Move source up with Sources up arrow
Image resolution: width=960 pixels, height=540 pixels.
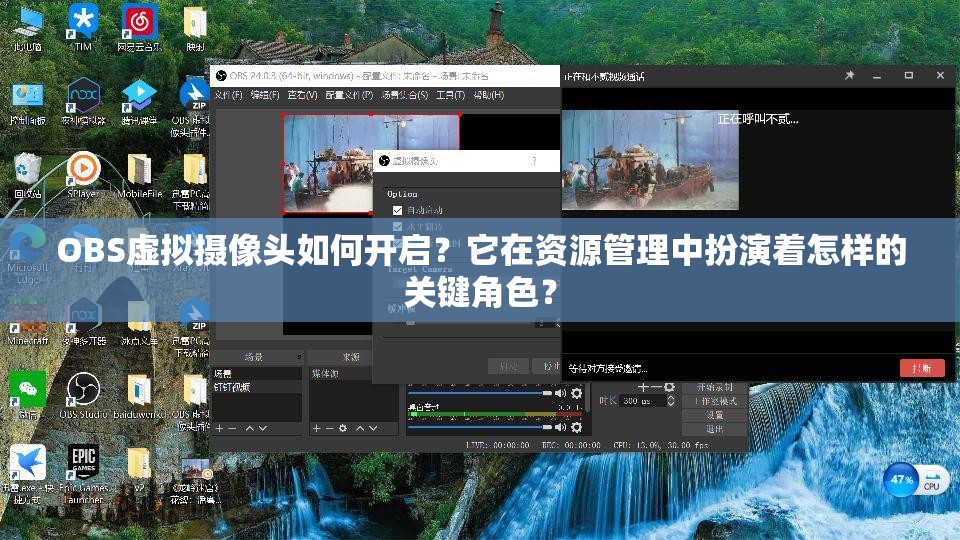(x=360, y=429)
